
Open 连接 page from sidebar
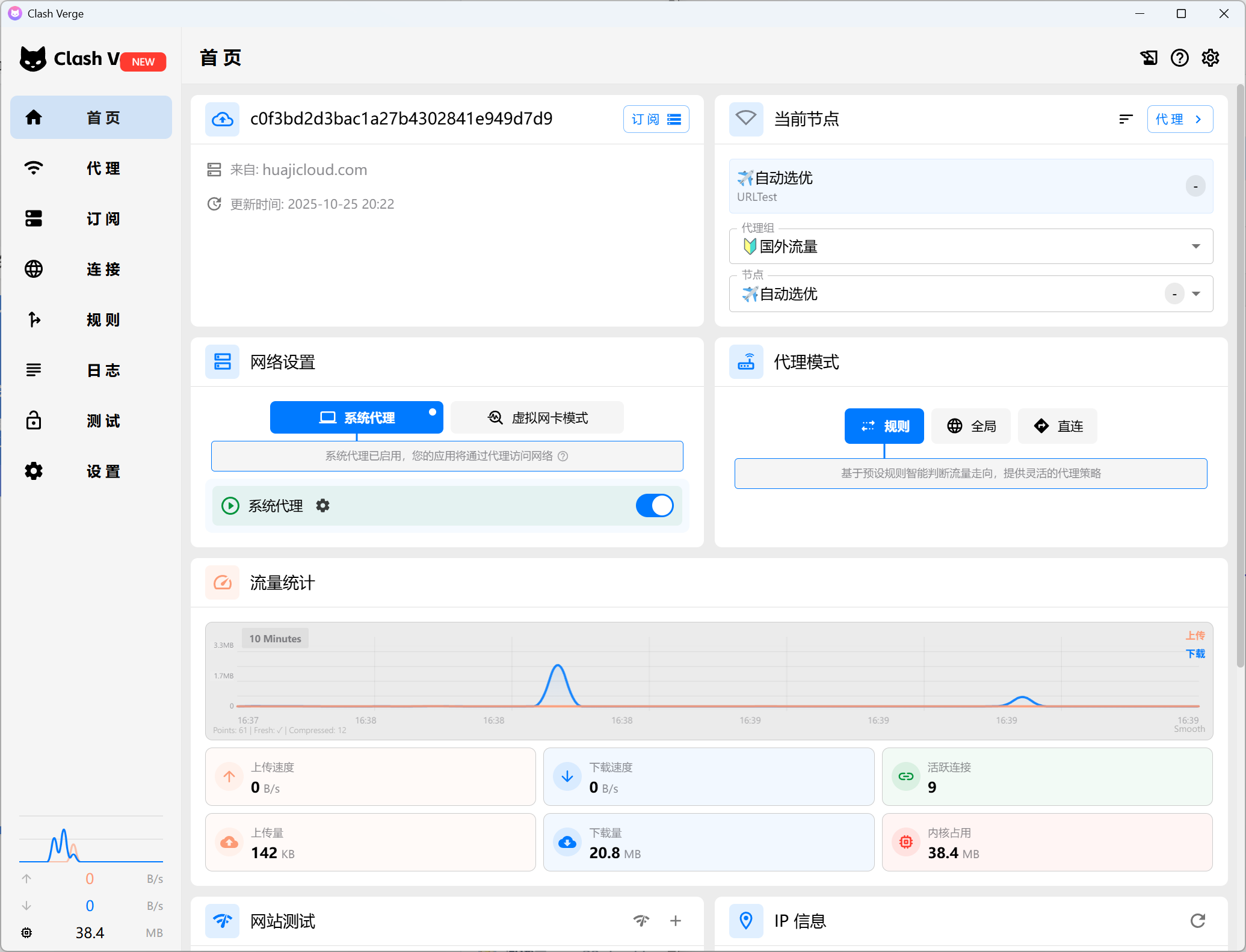pos(91,269)
